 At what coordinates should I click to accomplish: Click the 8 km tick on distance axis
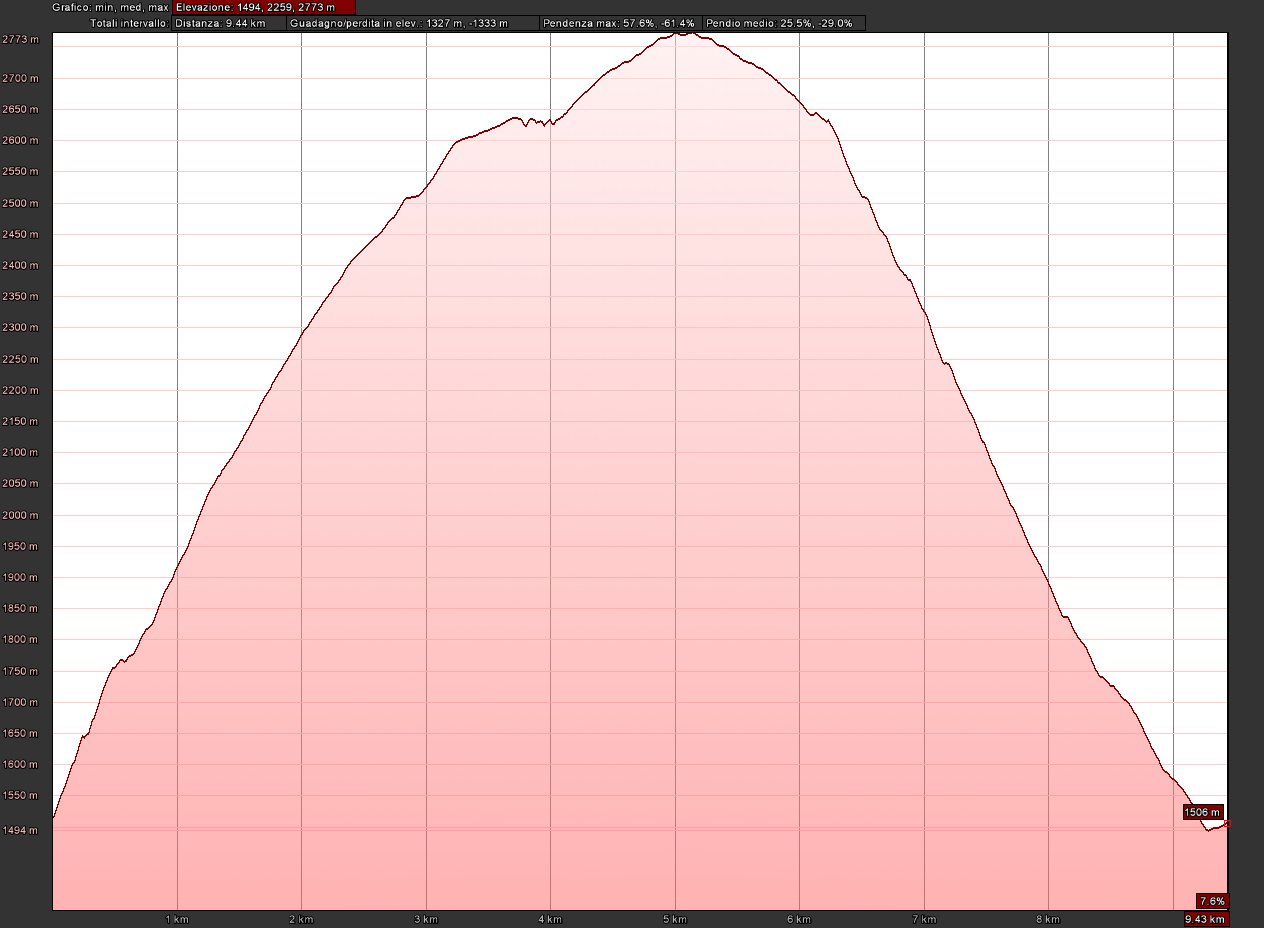pos(1047,918)
